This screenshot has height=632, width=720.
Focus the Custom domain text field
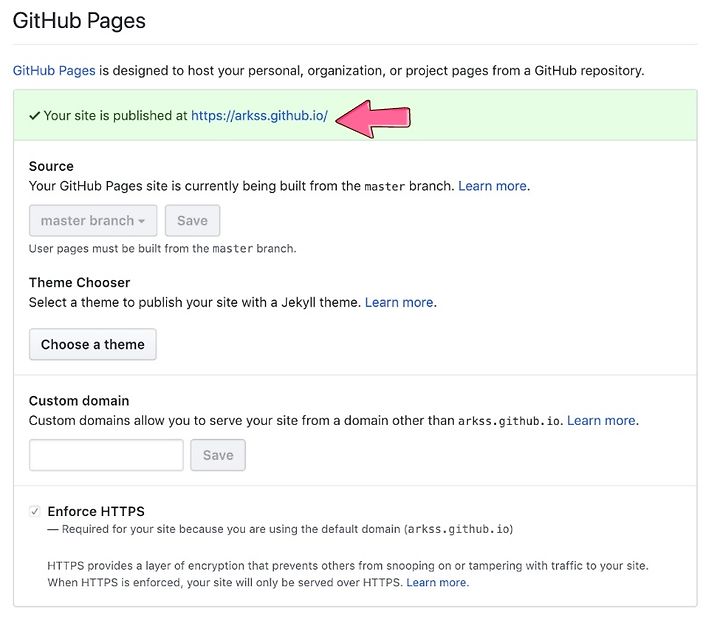point(106,455)
